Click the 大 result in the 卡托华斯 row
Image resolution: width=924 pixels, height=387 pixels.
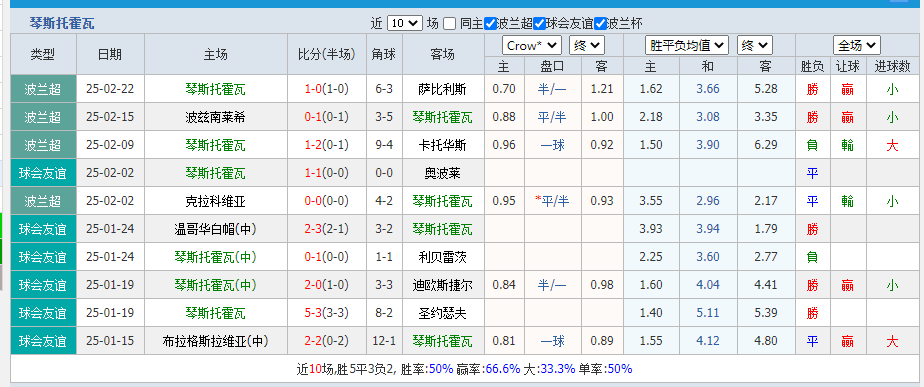892,145
